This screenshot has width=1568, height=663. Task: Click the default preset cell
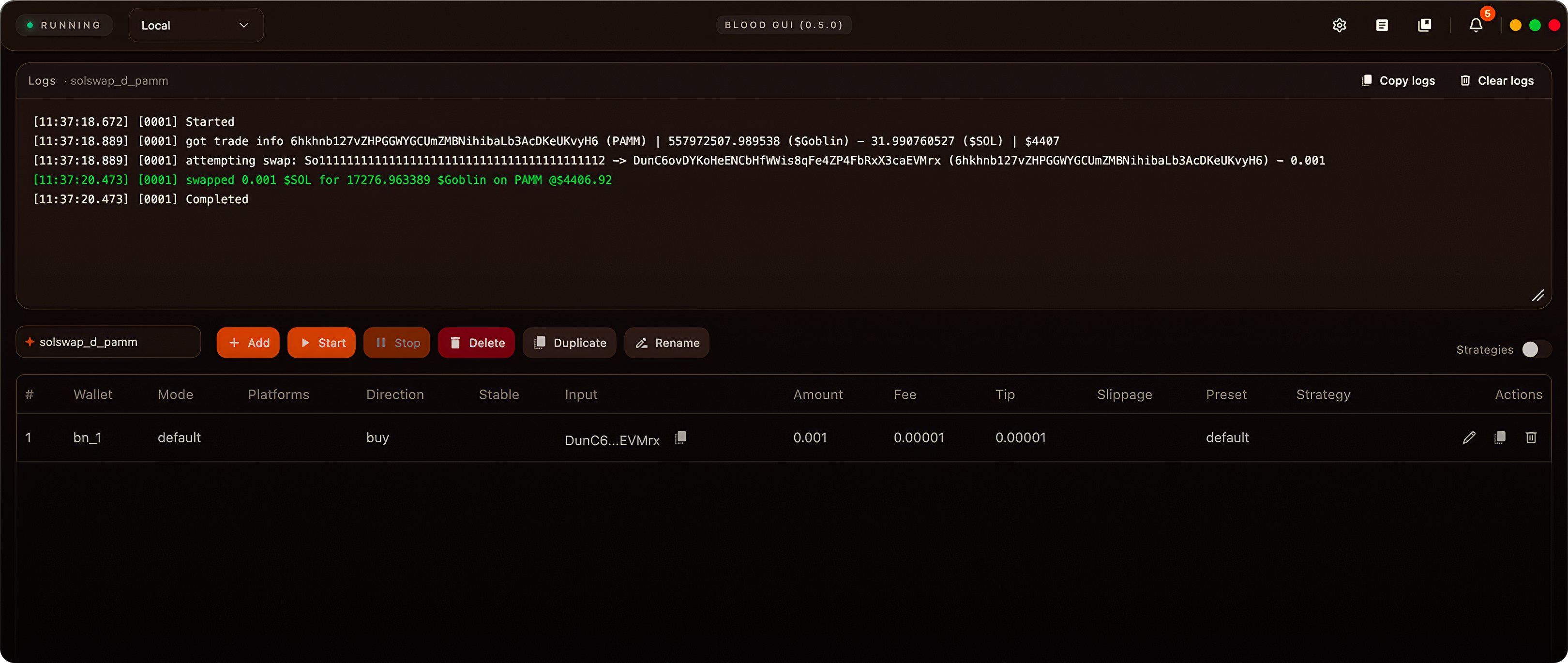coord(1227,437)
